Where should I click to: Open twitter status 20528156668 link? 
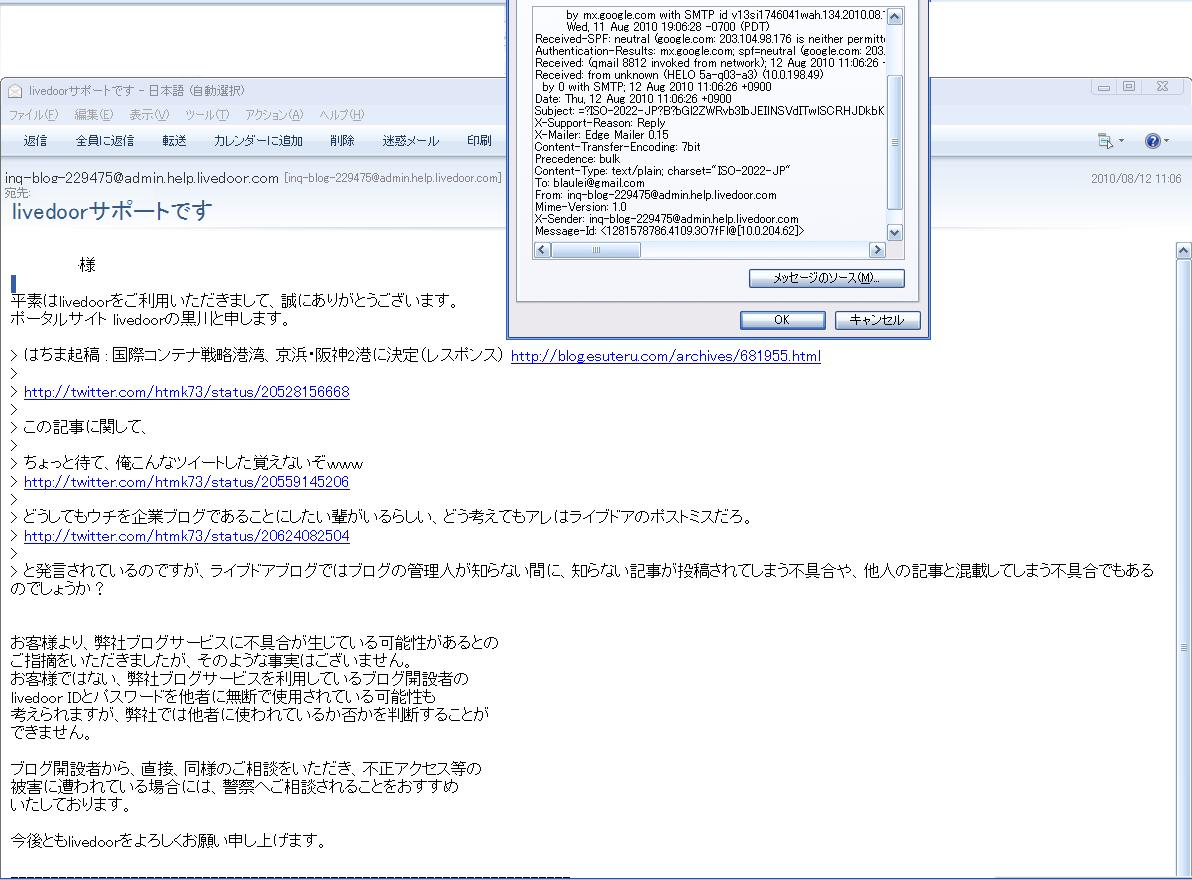pyautogui.click(x=186, y=392)
